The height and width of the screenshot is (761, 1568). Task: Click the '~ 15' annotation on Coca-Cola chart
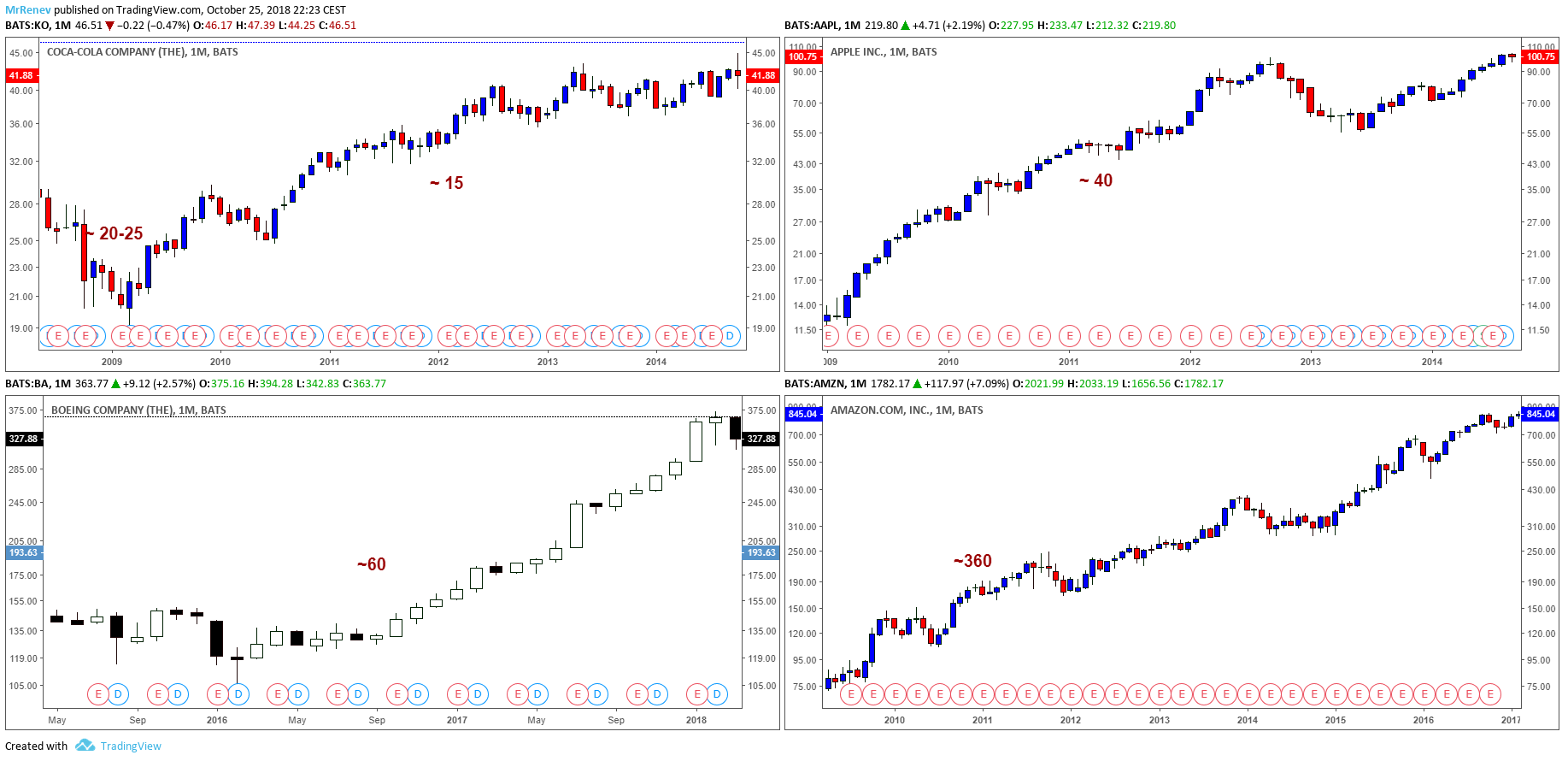click(447, 183)
